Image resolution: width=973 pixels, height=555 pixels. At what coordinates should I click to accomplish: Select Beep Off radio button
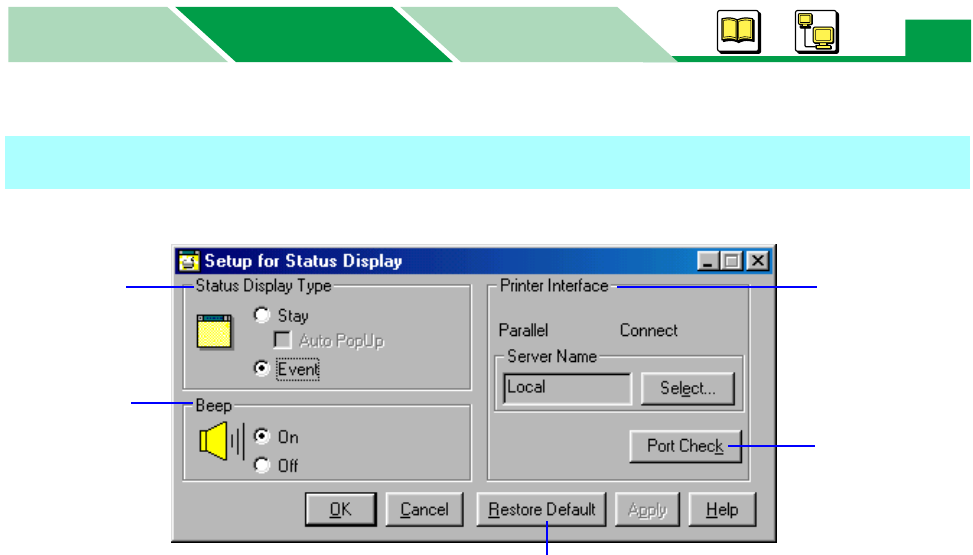pos(262,465)
